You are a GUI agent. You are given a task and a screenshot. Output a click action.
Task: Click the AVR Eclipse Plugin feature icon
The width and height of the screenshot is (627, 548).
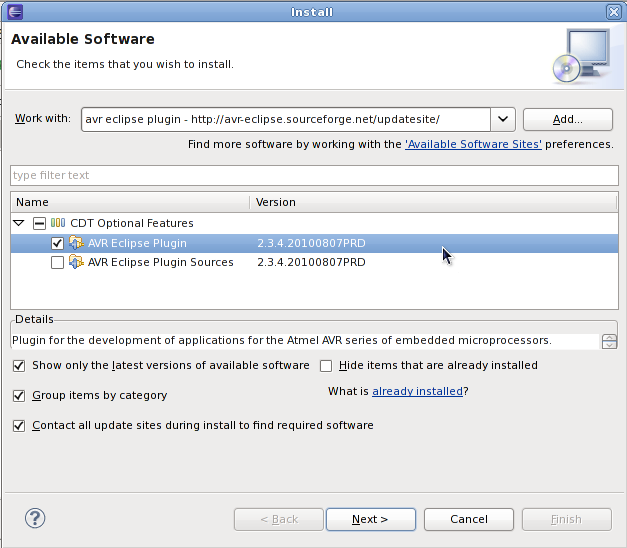pyautogui.click(x=76, y=243)
